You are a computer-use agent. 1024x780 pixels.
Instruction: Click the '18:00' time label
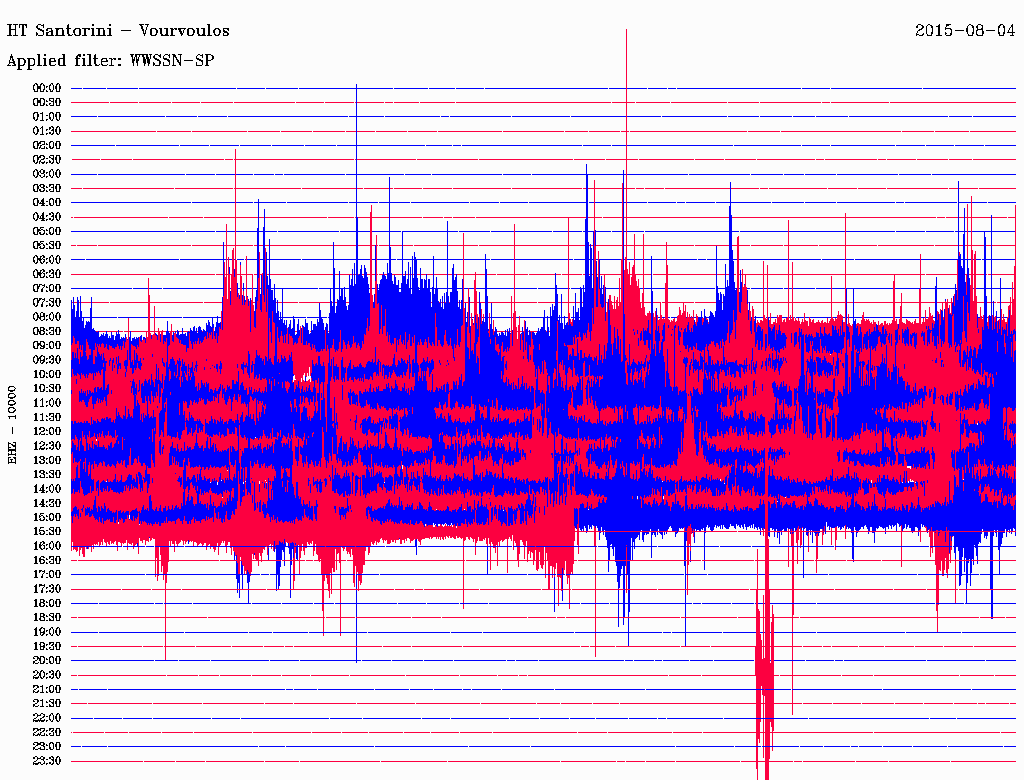(x=47, y=604)
